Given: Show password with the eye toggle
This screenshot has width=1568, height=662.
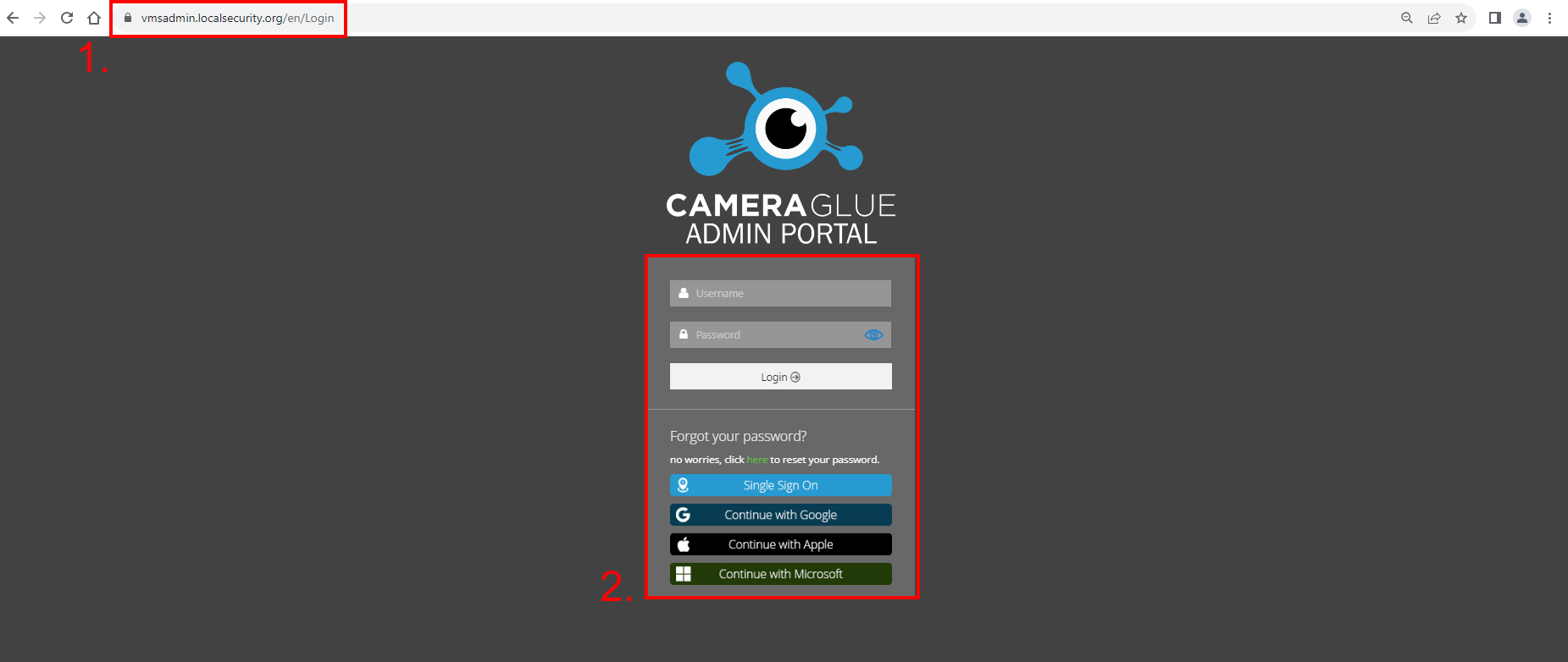Looking at the screenshot, I should pos(873,335).
